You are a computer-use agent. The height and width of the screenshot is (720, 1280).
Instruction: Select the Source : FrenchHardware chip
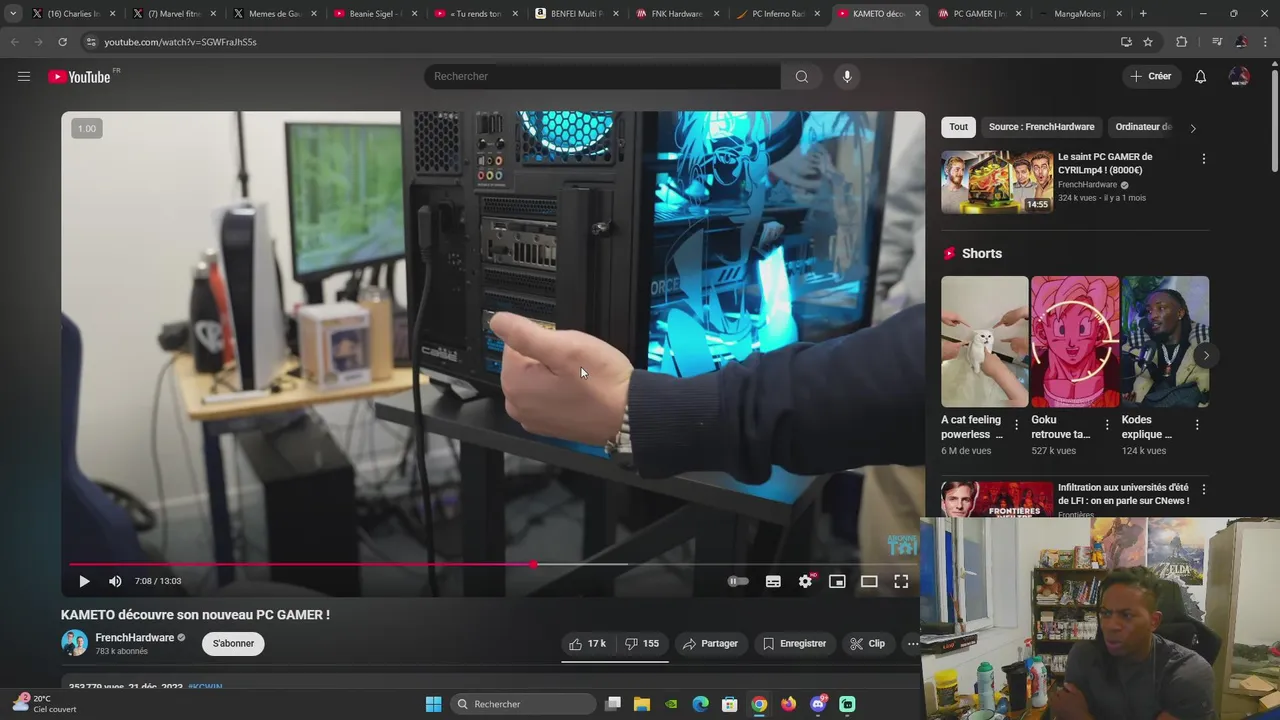pyautogui.click(x=1041, y=127)
